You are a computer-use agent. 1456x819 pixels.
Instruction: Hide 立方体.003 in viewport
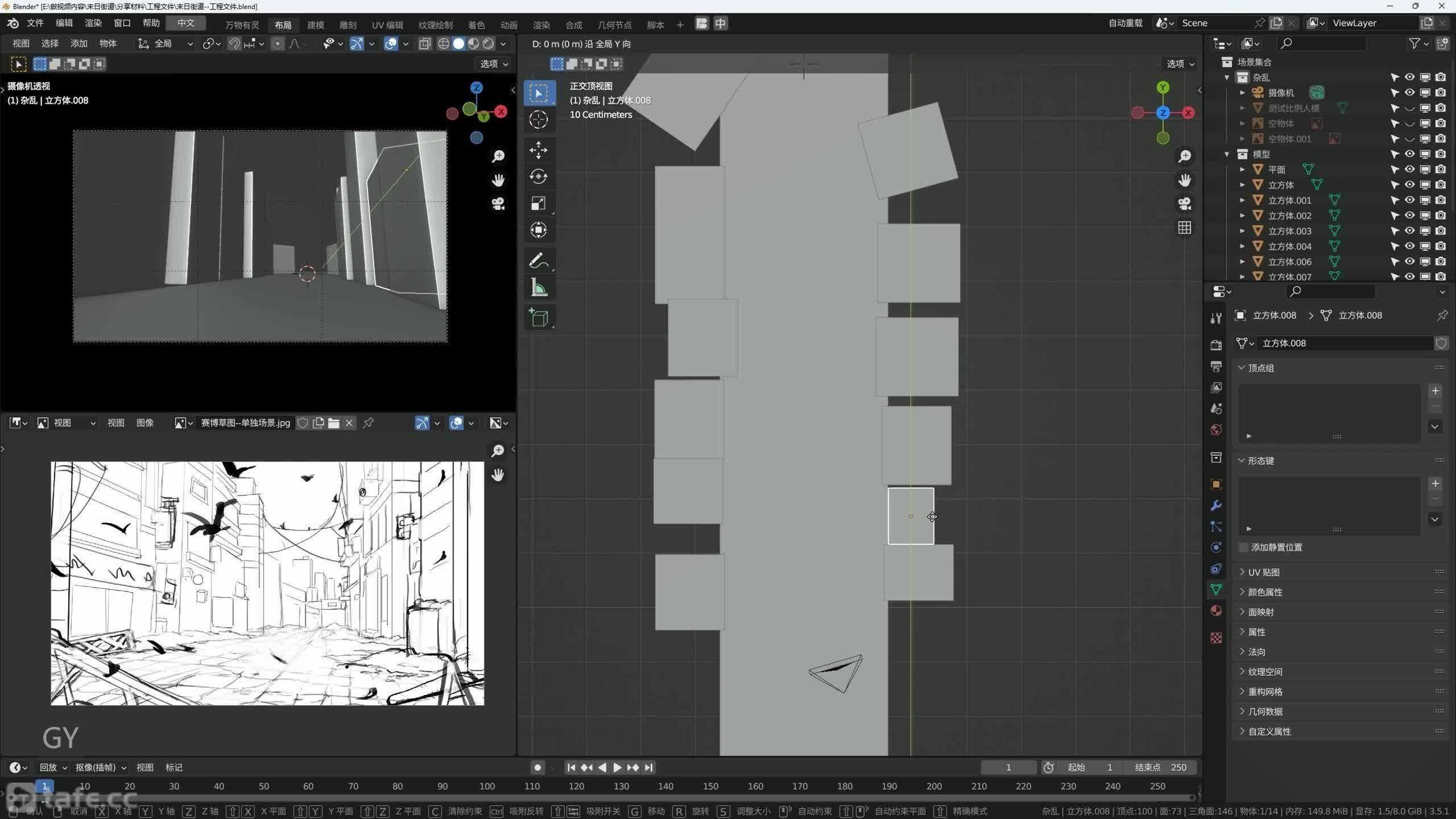tap(1410, 231)
